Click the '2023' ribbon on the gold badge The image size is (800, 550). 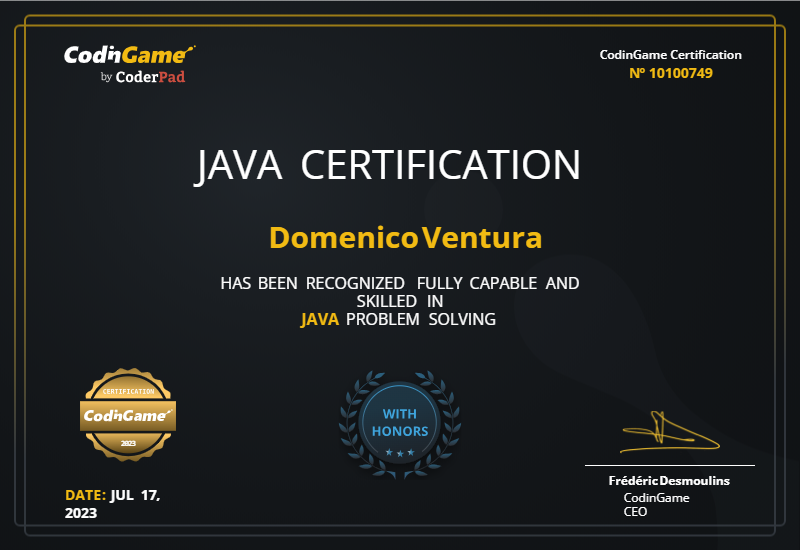coord(128,442)
